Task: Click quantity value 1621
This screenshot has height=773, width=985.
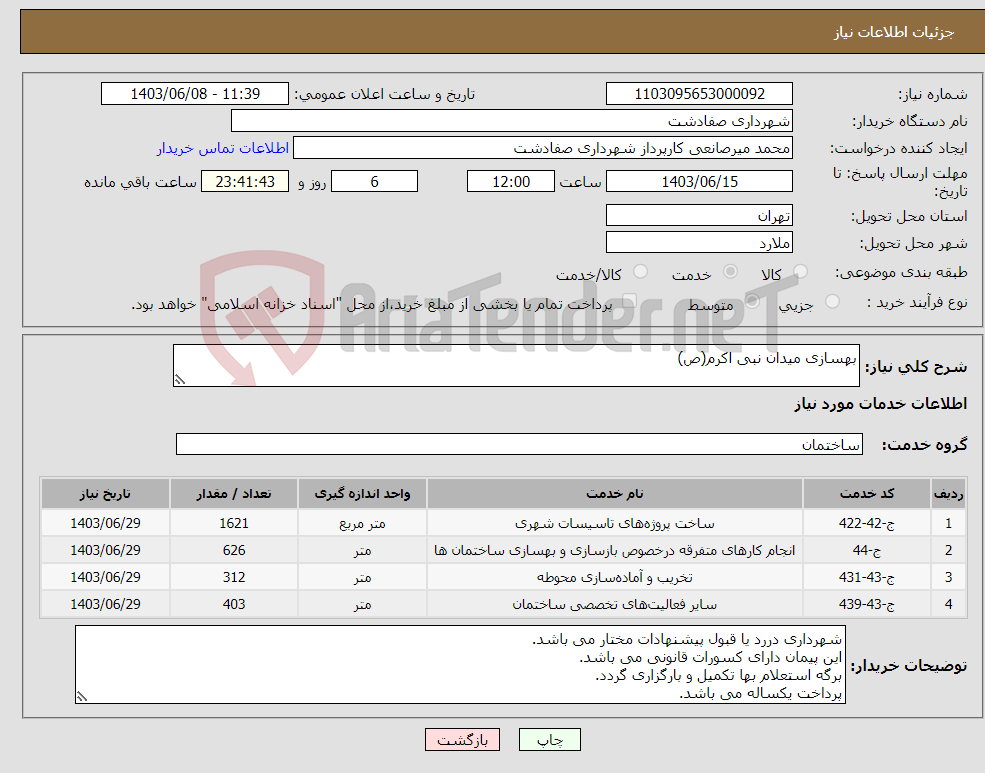Action: pyautogui.click(x=234, y=523)
